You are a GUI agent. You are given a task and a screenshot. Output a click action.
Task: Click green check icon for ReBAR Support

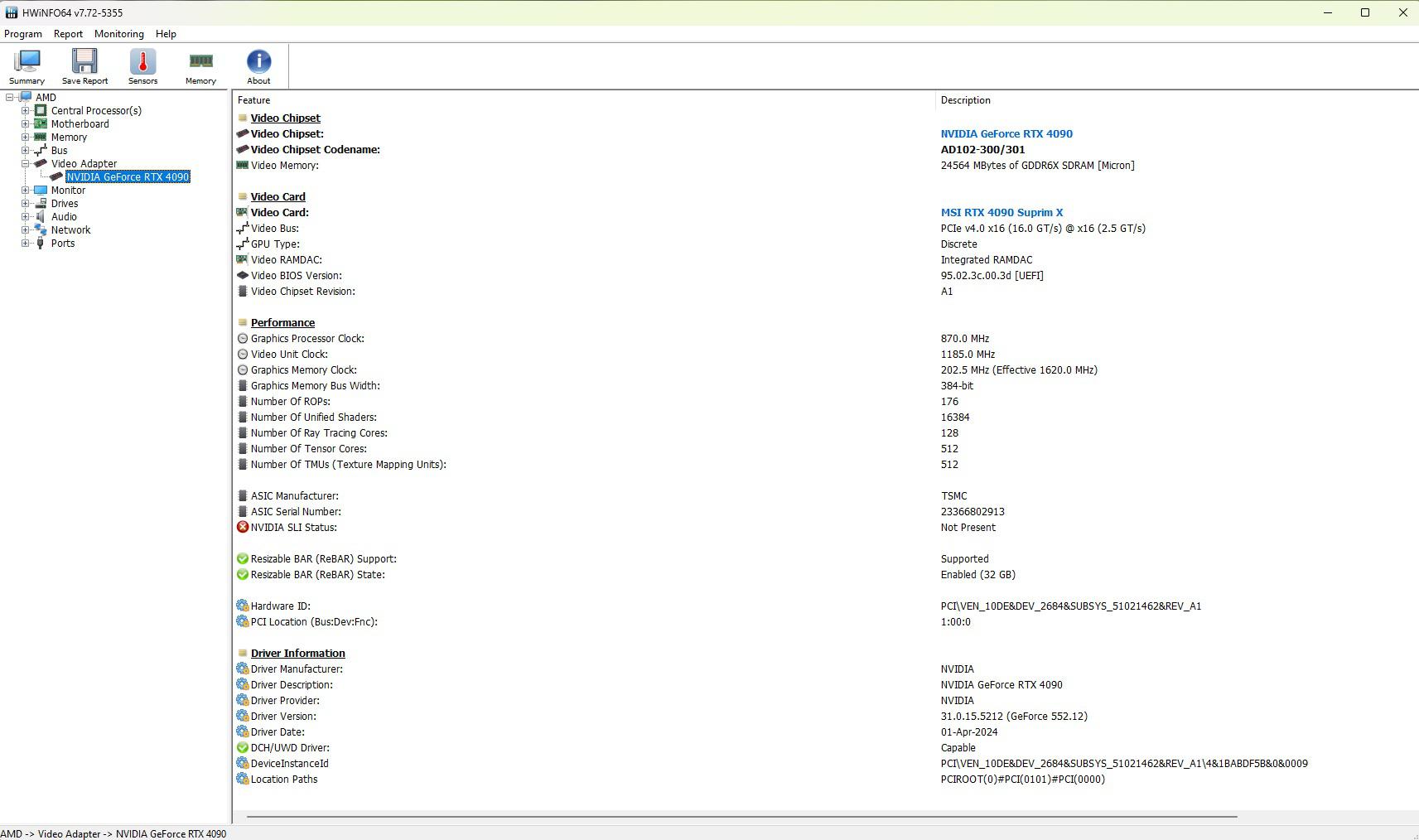click(243, 558)
